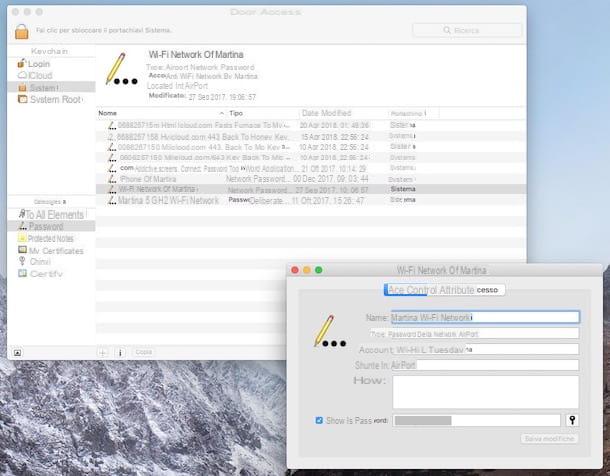Click the Name field in dialog

point(485,317)
